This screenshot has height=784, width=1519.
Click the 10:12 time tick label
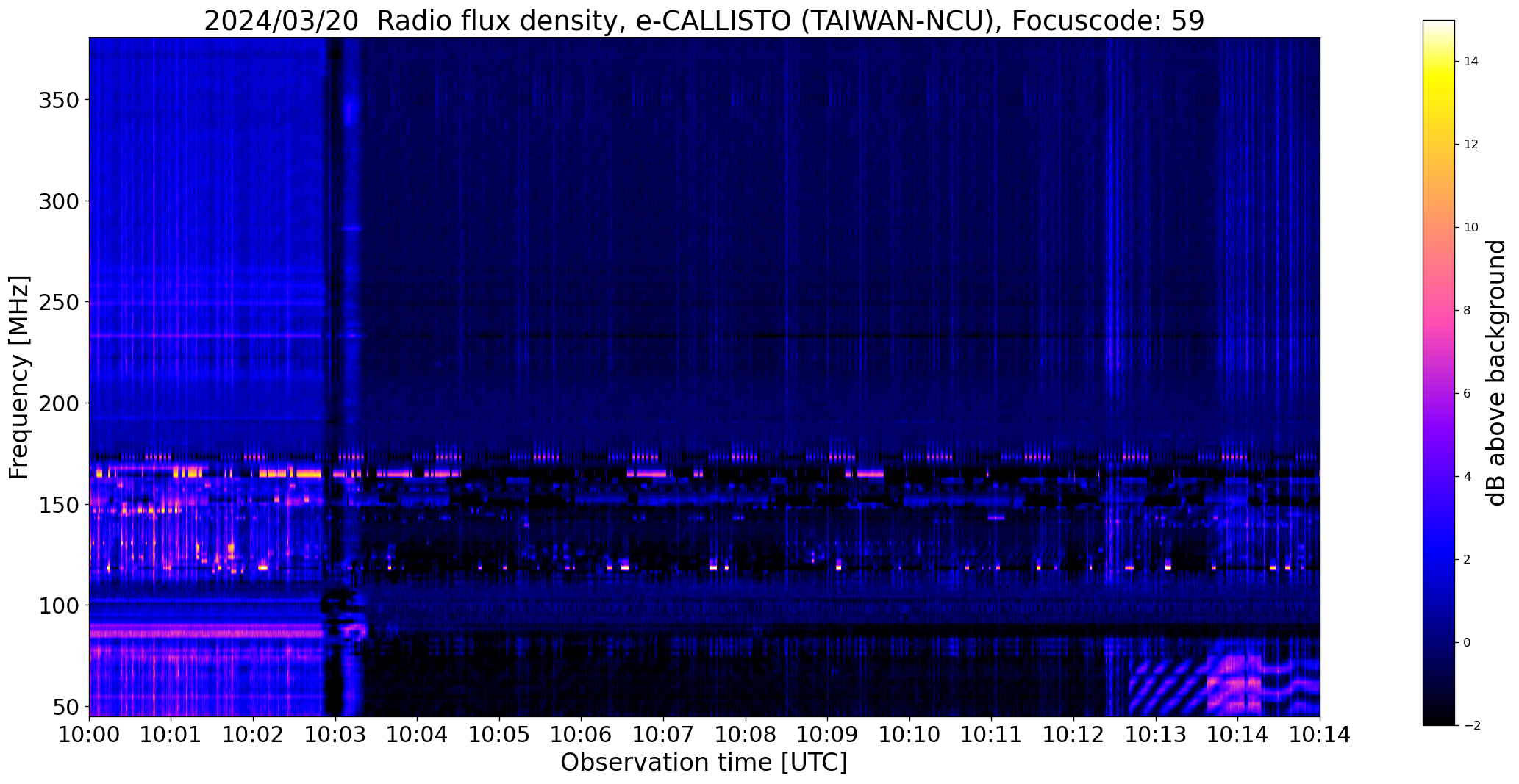1074,735
